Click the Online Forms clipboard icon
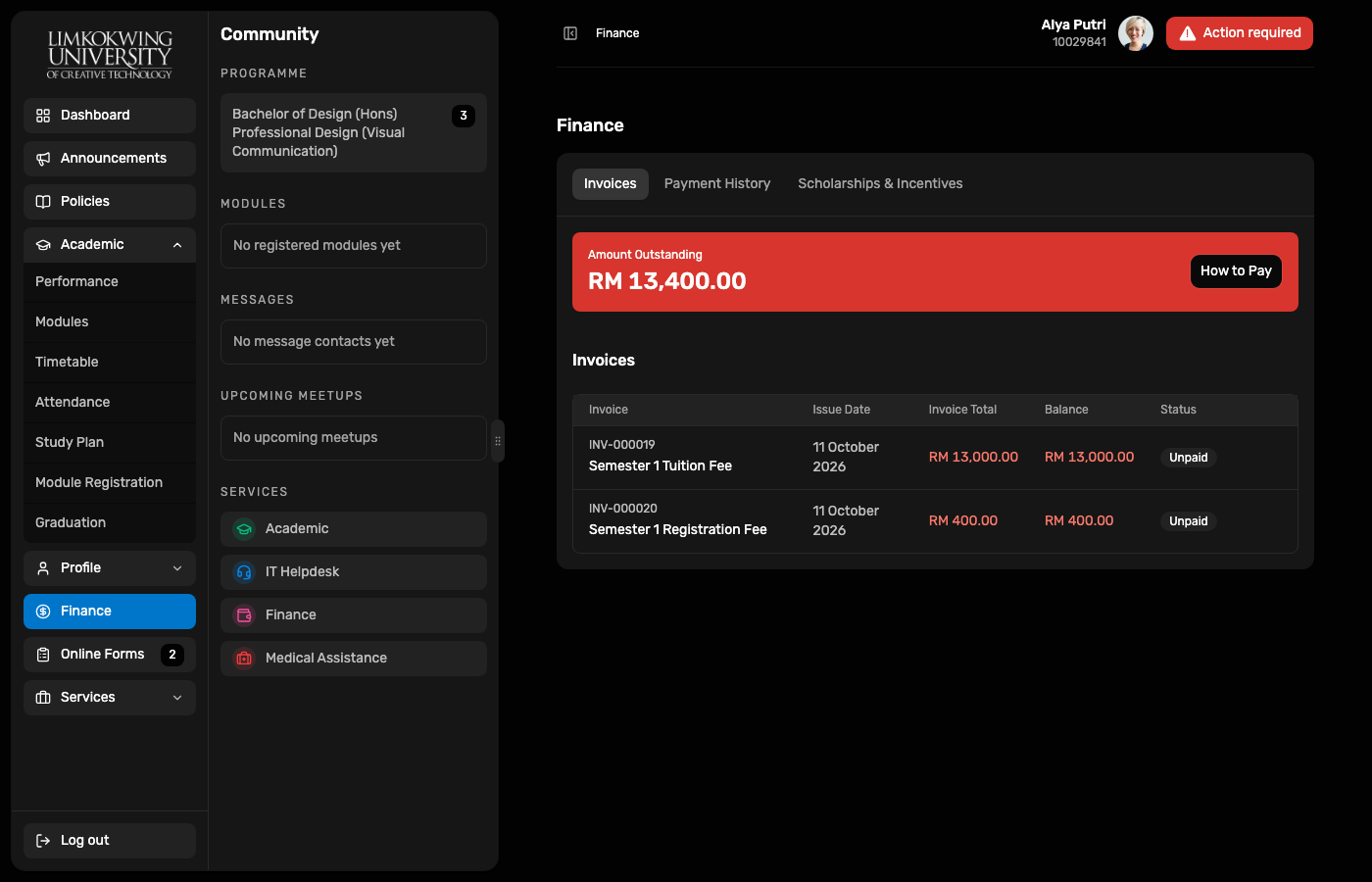 coord(43,655)
